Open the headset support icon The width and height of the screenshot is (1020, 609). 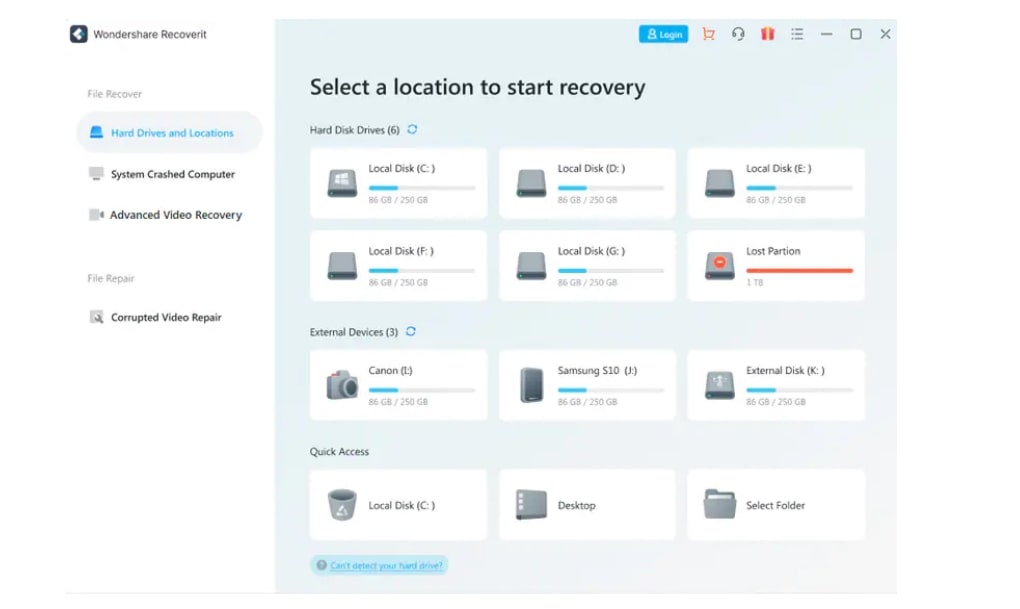pos(738,34)
